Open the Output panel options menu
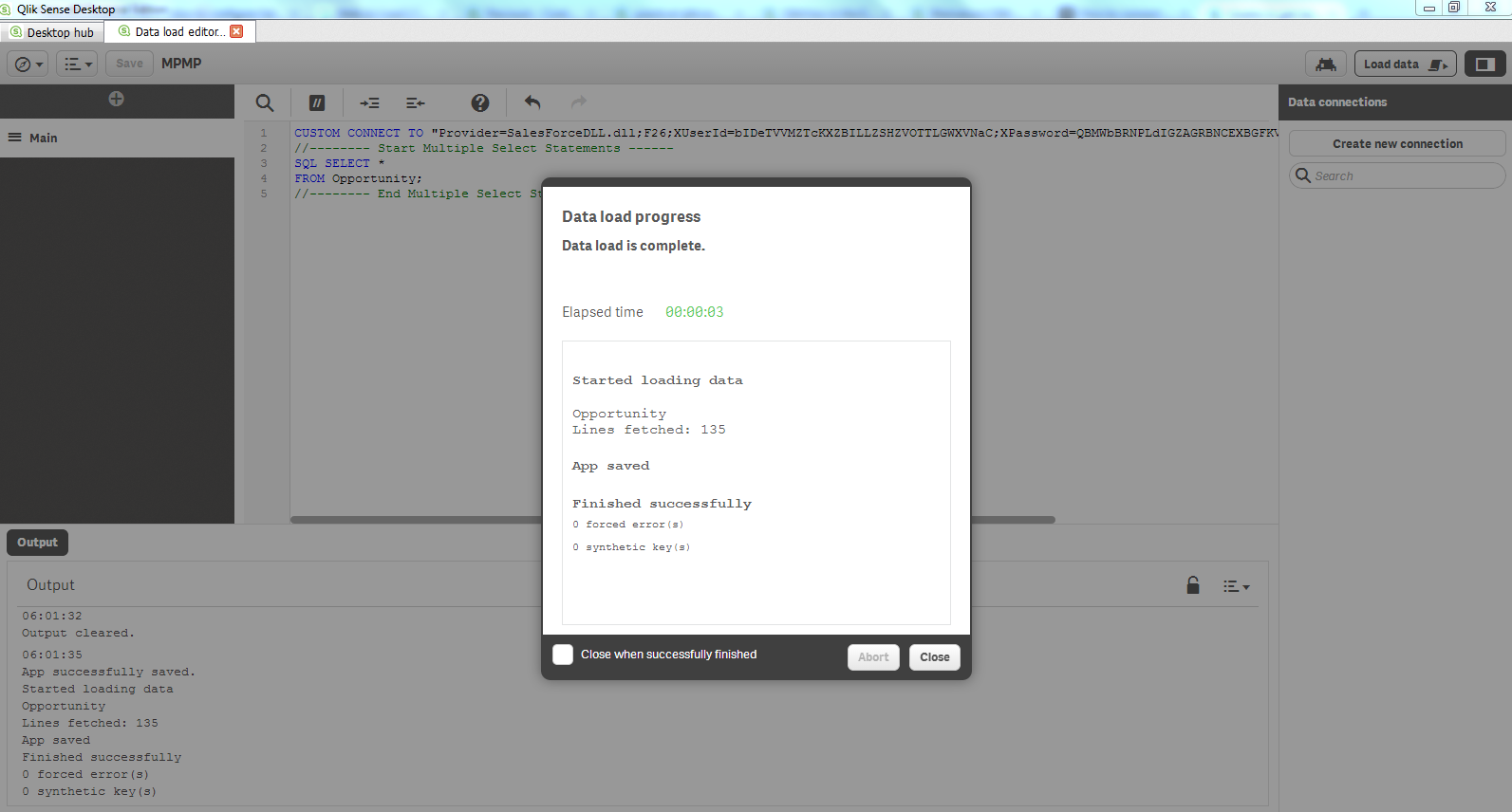The height and width of the screenshot is (812, 1512). pyautogui.click(x=1236, y=586)
